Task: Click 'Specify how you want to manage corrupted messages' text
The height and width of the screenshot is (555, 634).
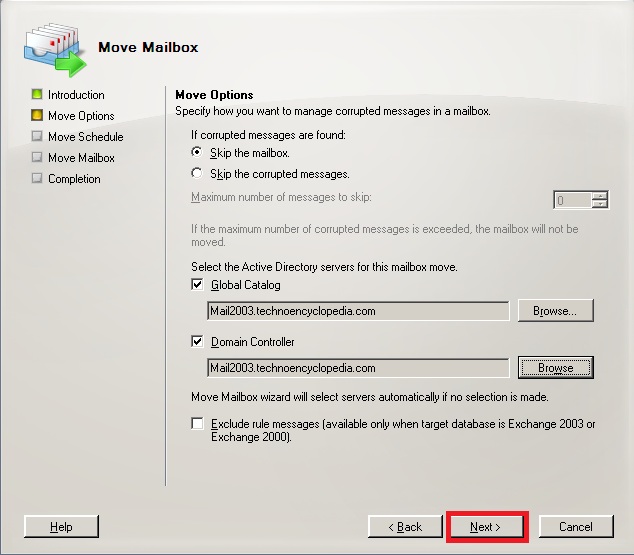Action: pyautogui.click(x=333, y=111)
